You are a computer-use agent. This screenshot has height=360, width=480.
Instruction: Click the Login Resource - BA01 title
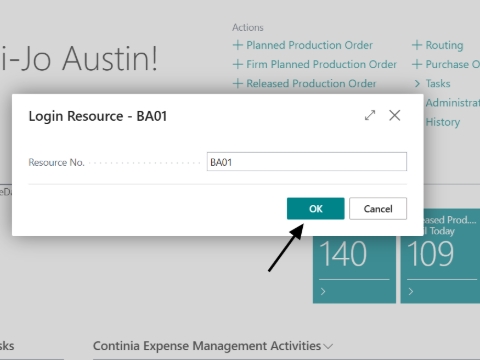click(x=98, y=116)
